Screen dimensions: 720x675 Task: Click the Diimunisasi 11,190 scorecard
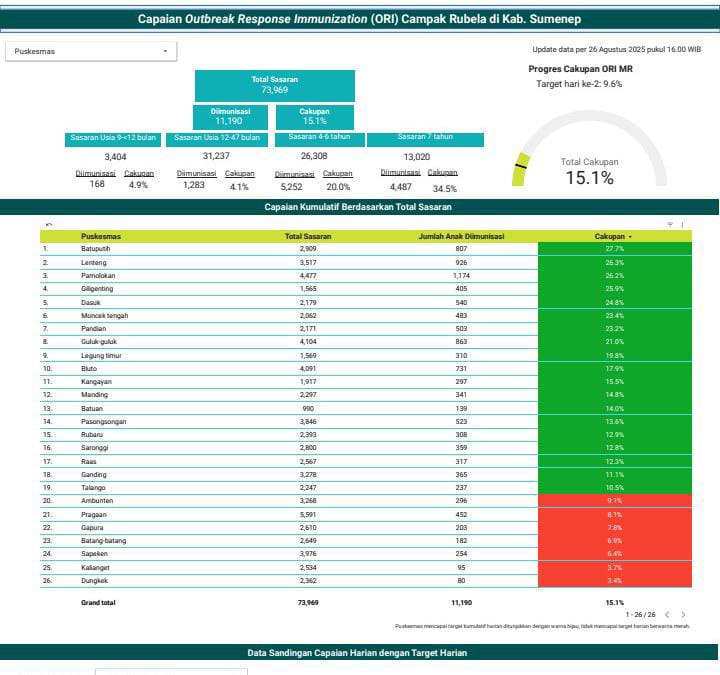click(x=229, y=116)
